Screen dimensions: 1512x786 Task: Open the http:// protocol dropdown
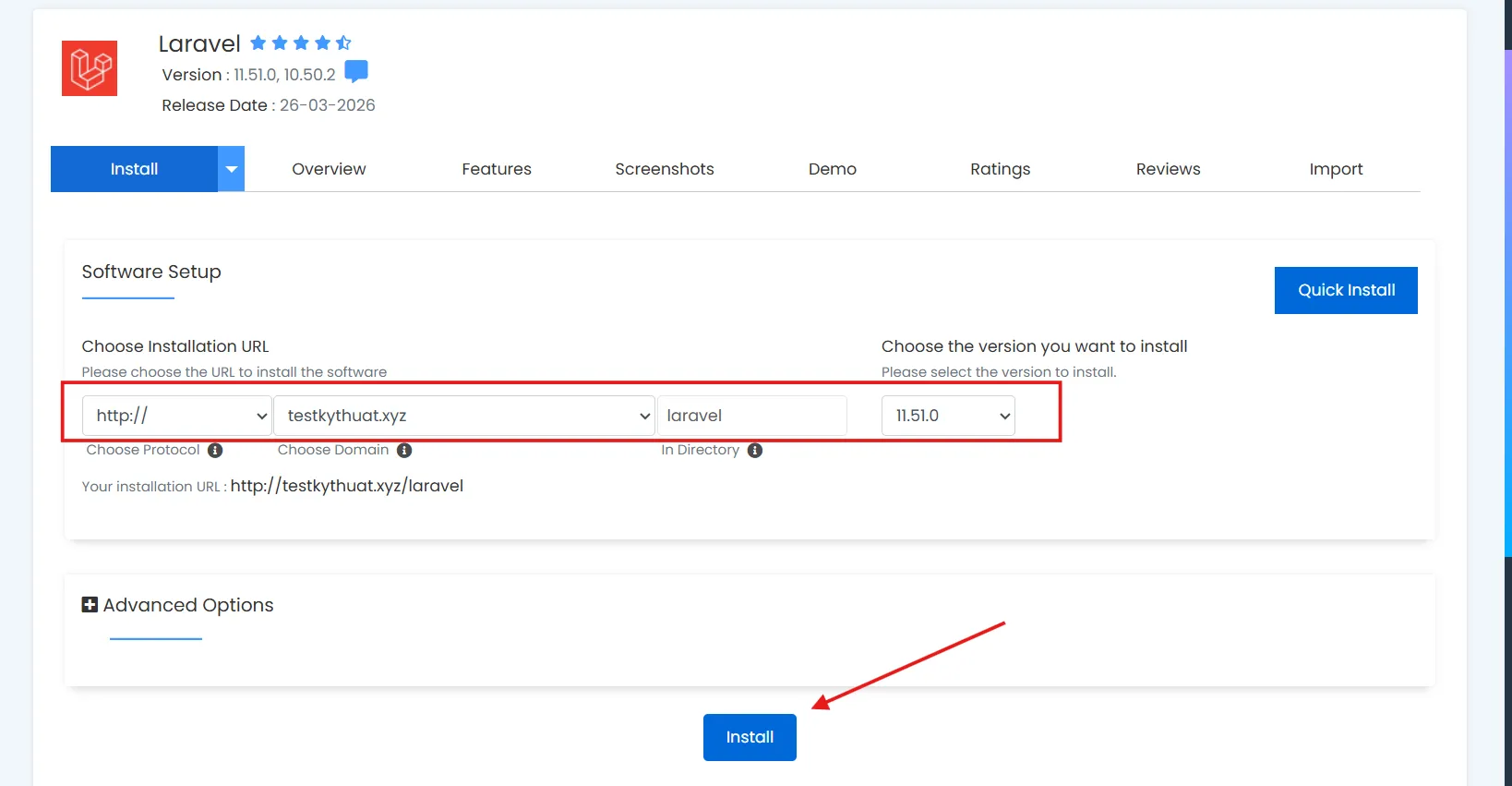coord(177,416)
